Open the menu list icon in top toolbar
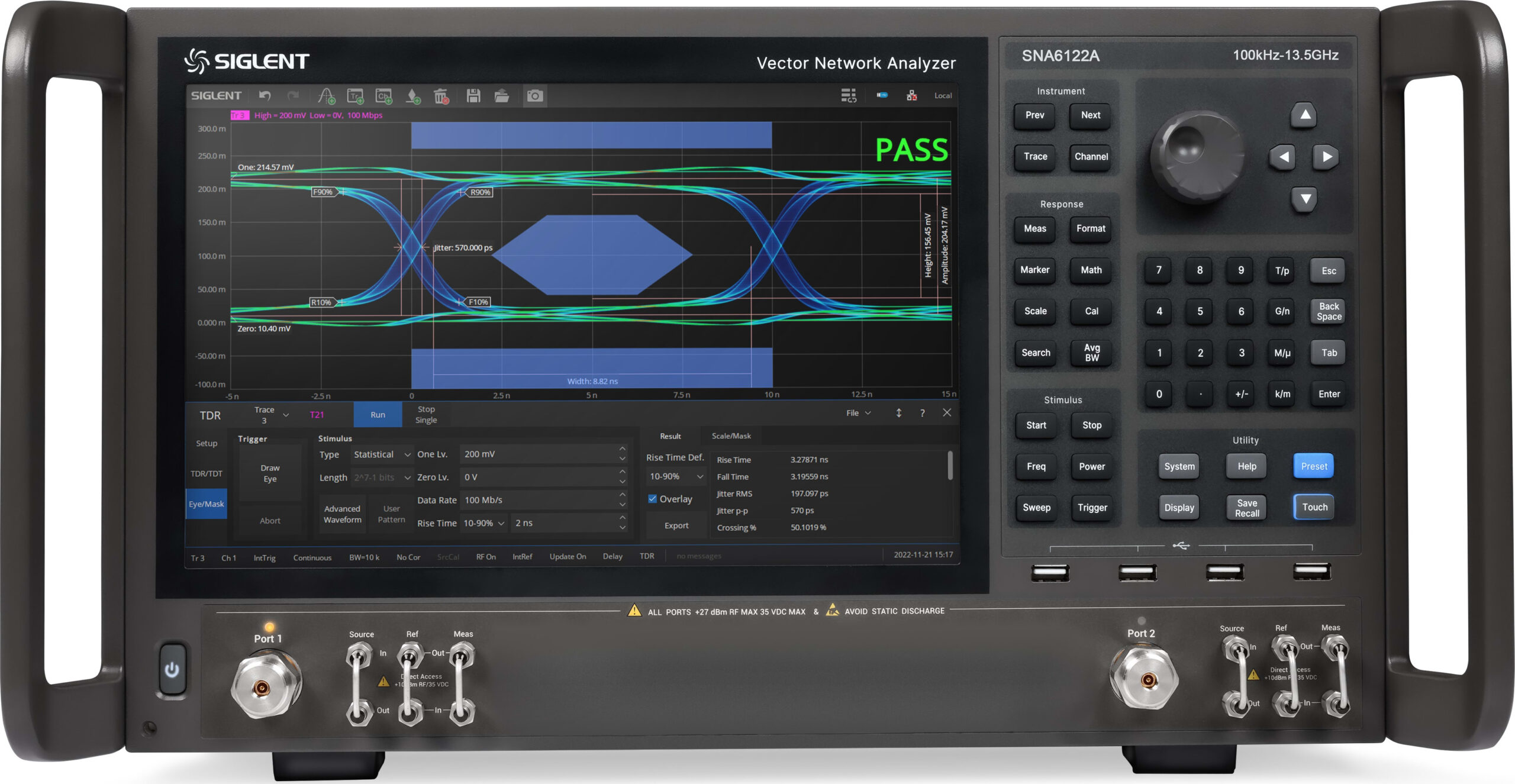 click(849, 95)
